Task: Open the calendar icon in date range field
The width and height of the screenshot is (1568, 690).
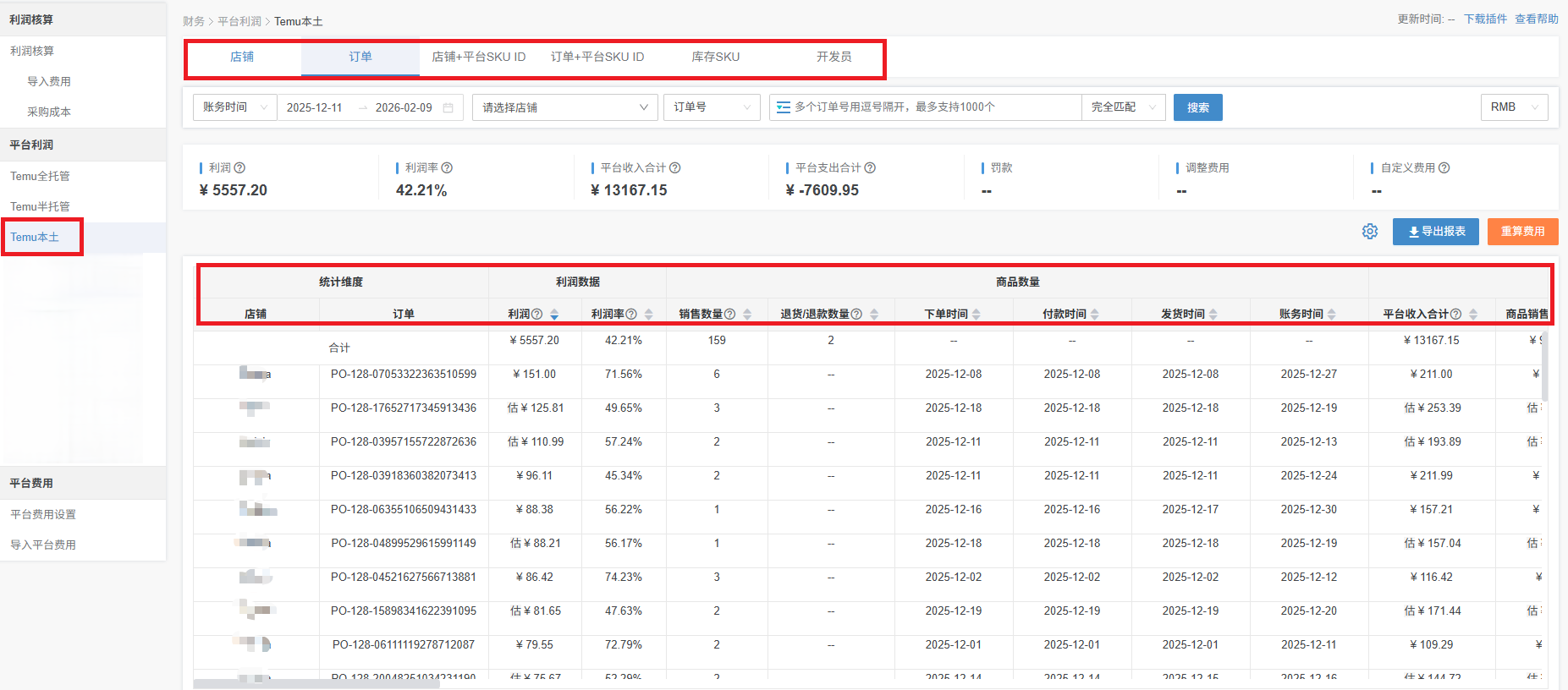Action: pyautogui.click(x=448, y=108)
